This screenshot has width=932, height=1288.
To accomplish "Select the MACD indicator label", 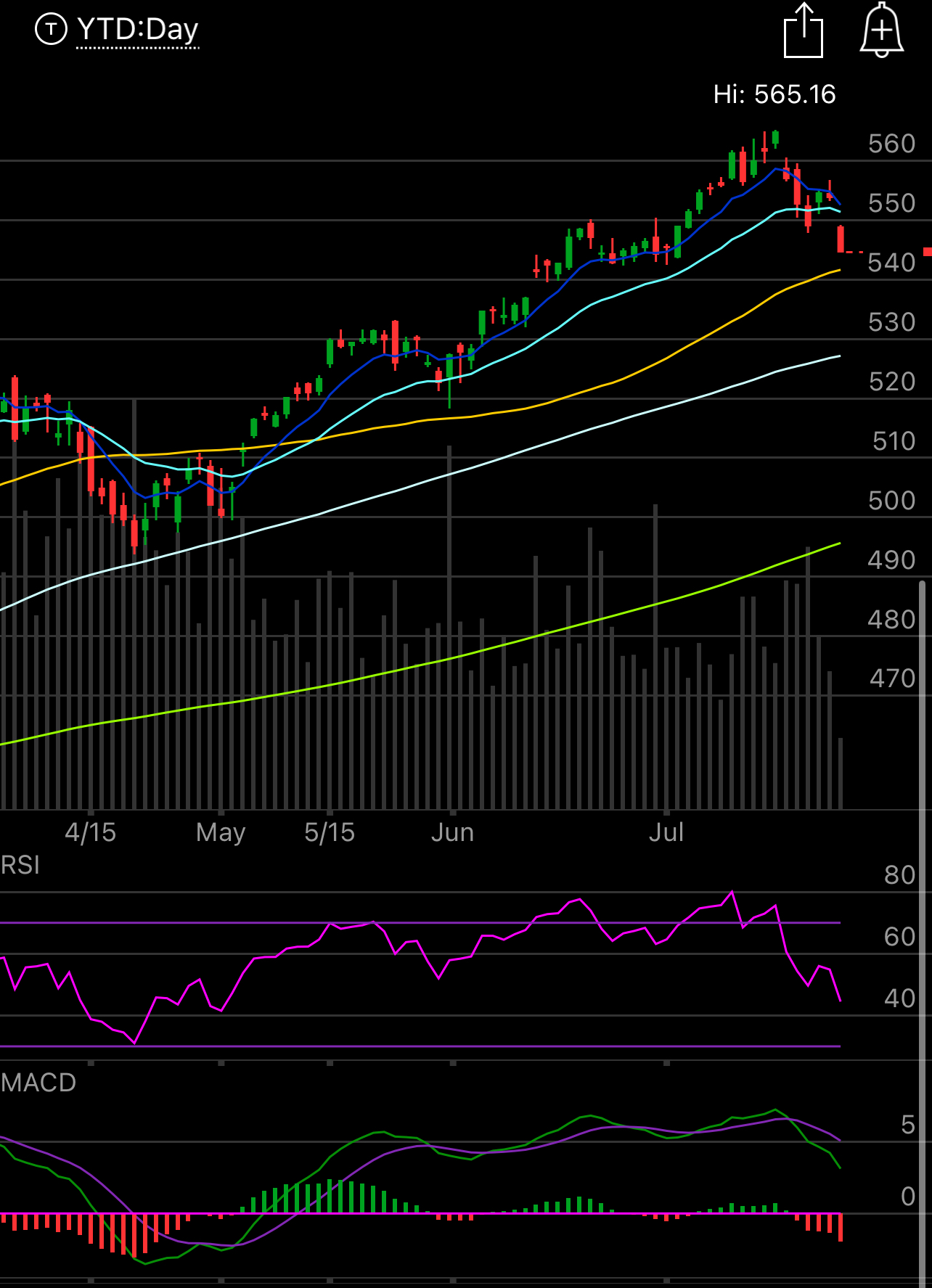I will (38, 1083).
